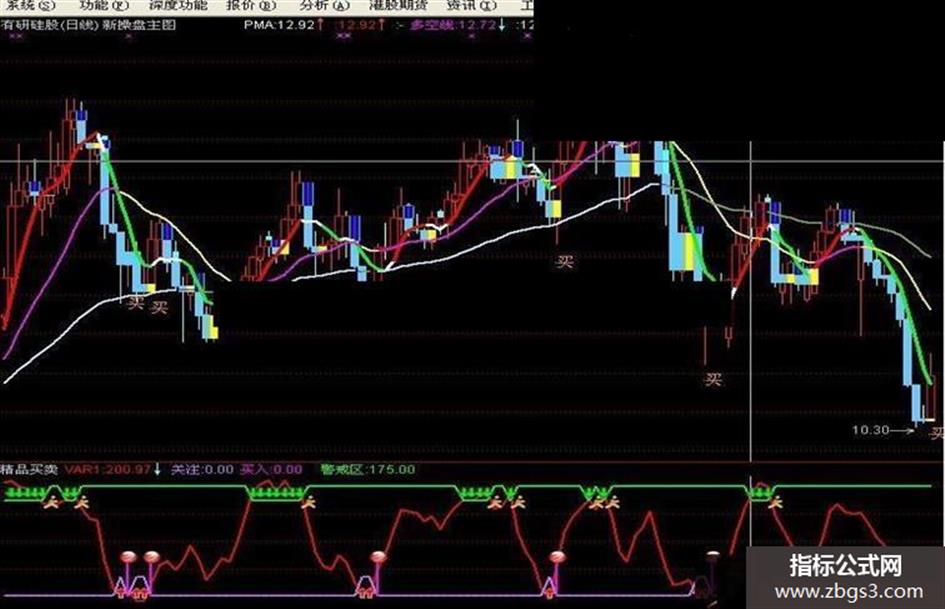Click the 多空线:12.72 indicator value
Image resolution: width=945 pixels, height=609 pixels.
click(453, 25)
